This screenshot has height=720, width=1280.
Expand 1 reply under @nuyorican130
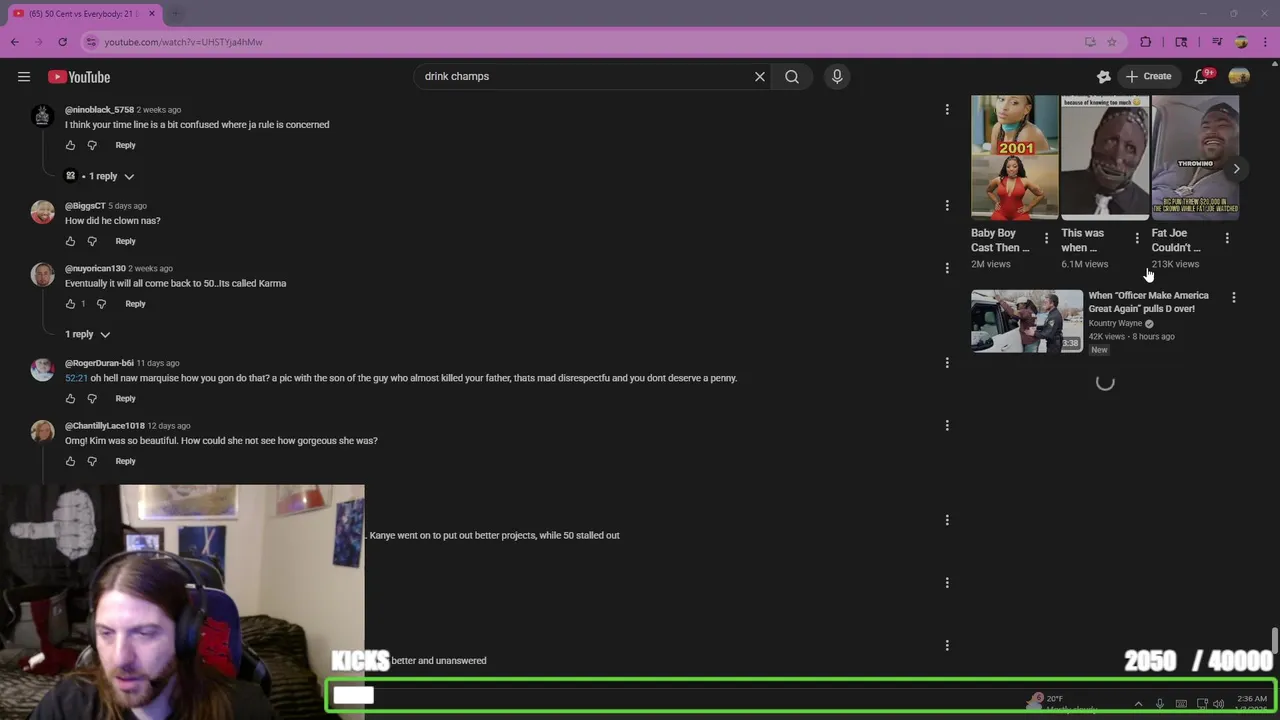click(88, 334)
